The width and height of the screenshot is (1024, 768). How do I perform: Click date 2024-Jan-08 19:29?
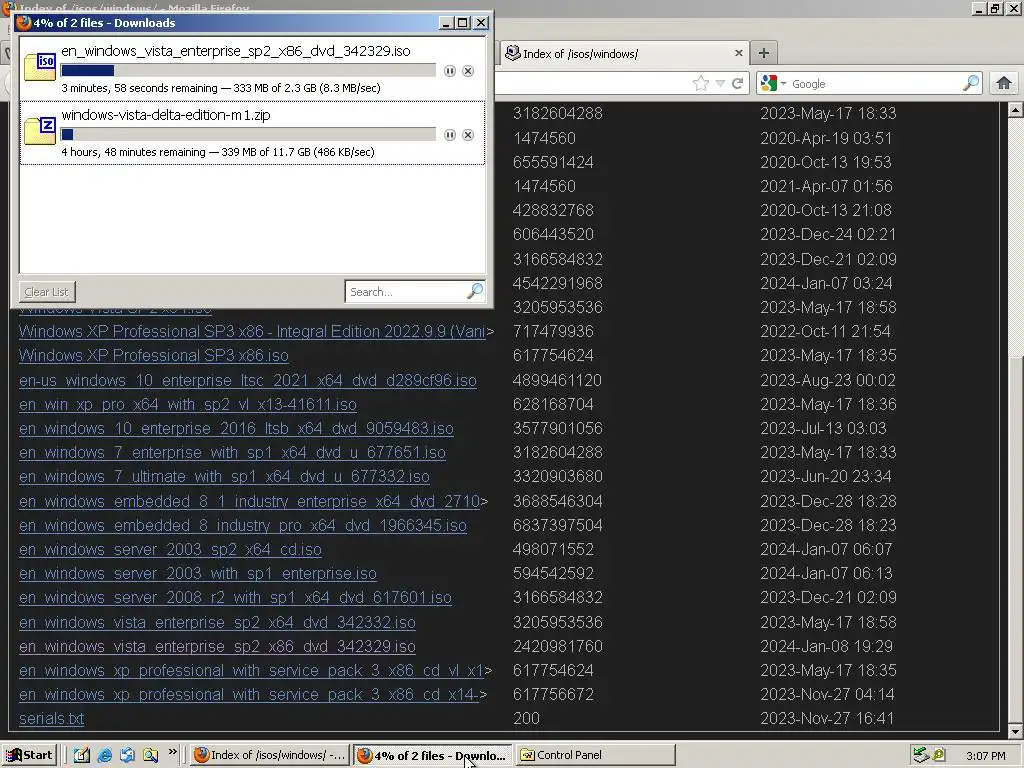pos(826,647)
